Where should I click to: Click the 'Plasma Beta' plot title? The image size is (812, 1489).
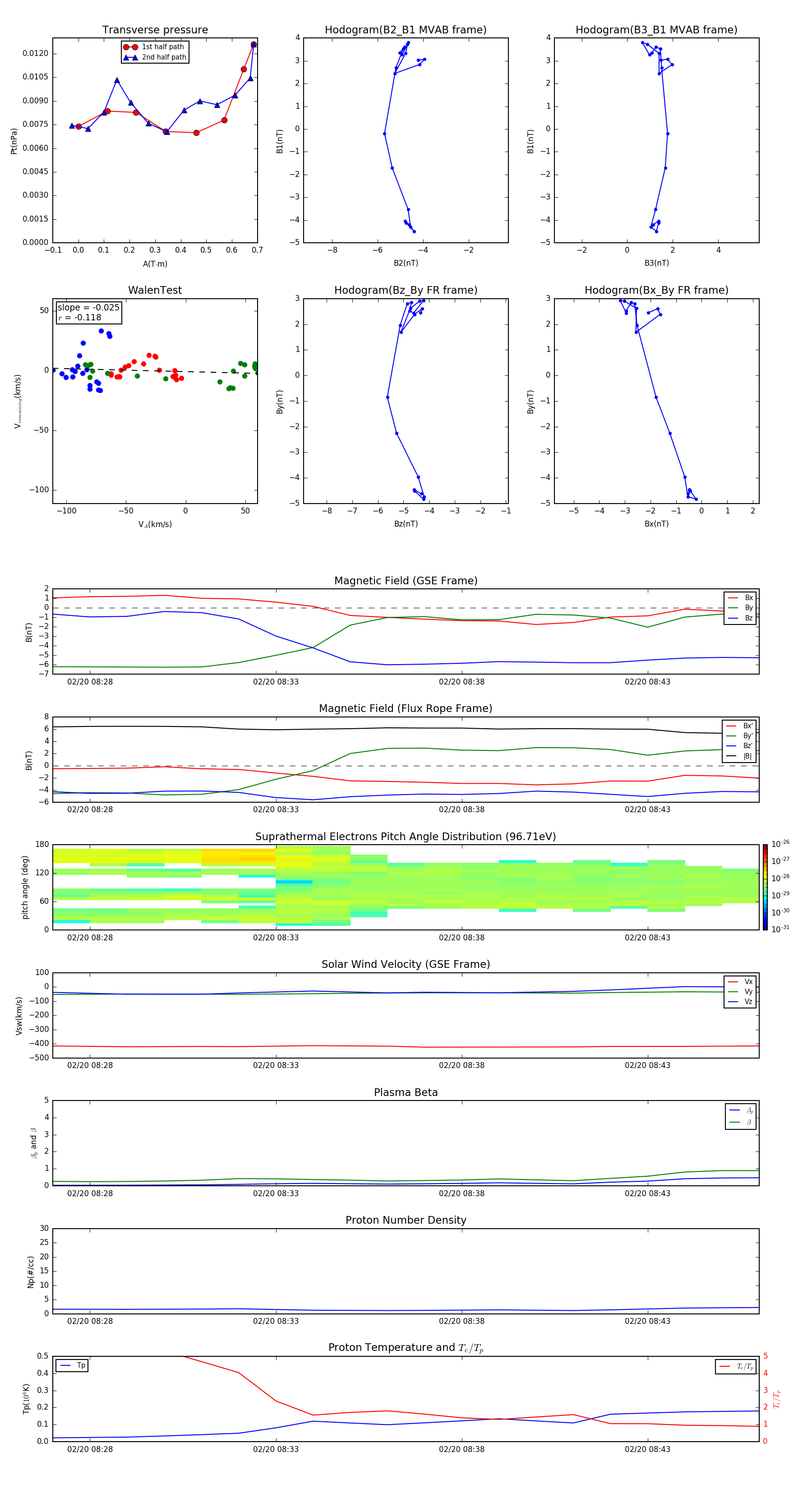[406, 1093]
